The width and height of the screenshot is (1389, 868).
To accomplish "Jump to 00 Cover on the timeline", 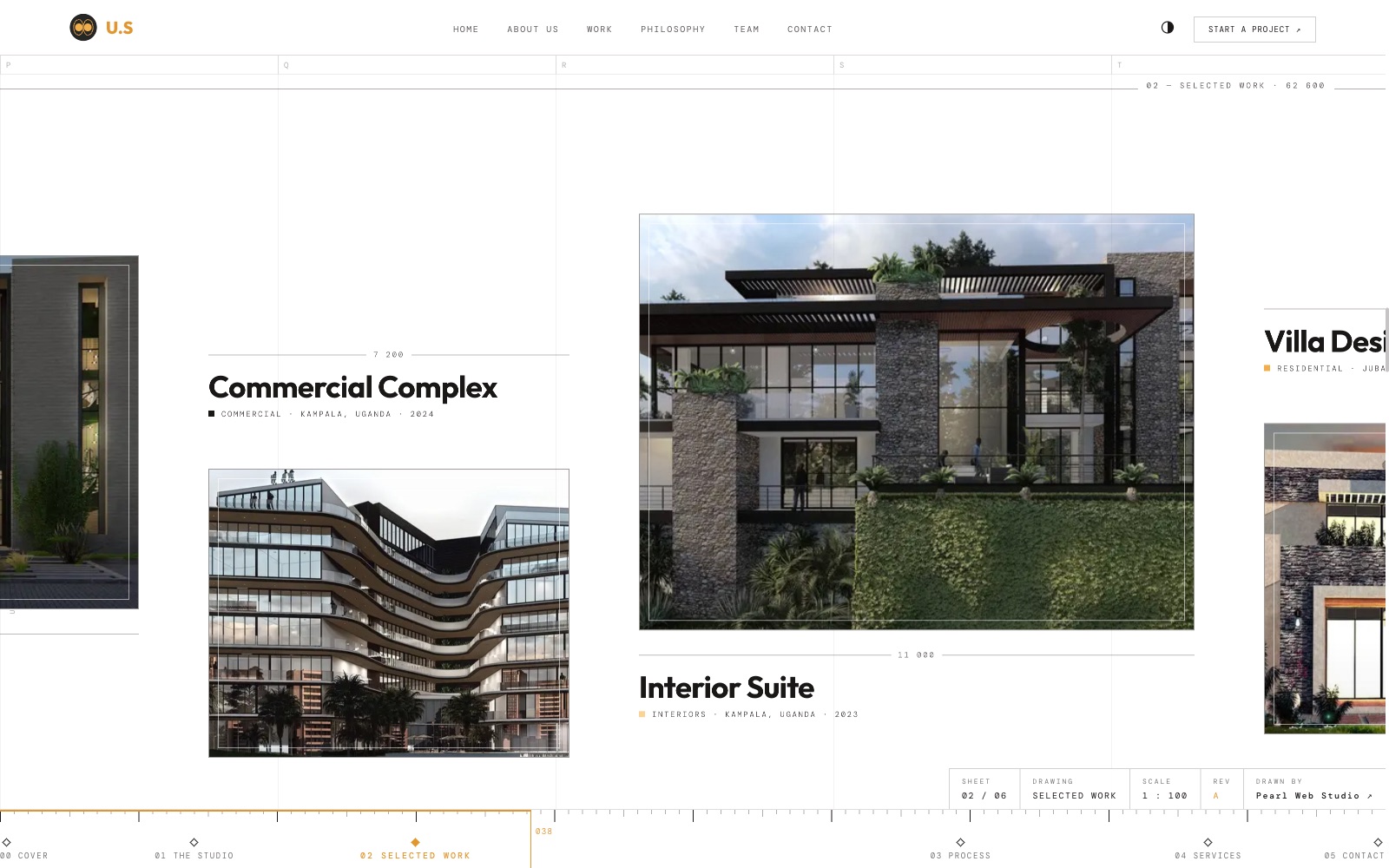I will 24,850.
